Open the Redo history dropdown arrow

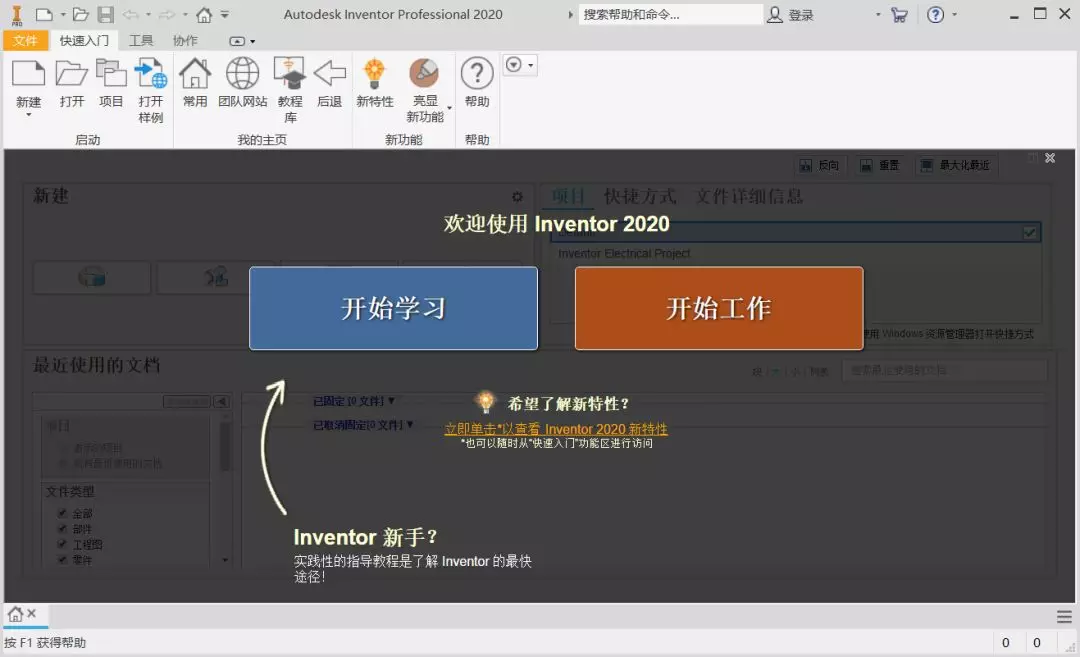coord(185,14)
